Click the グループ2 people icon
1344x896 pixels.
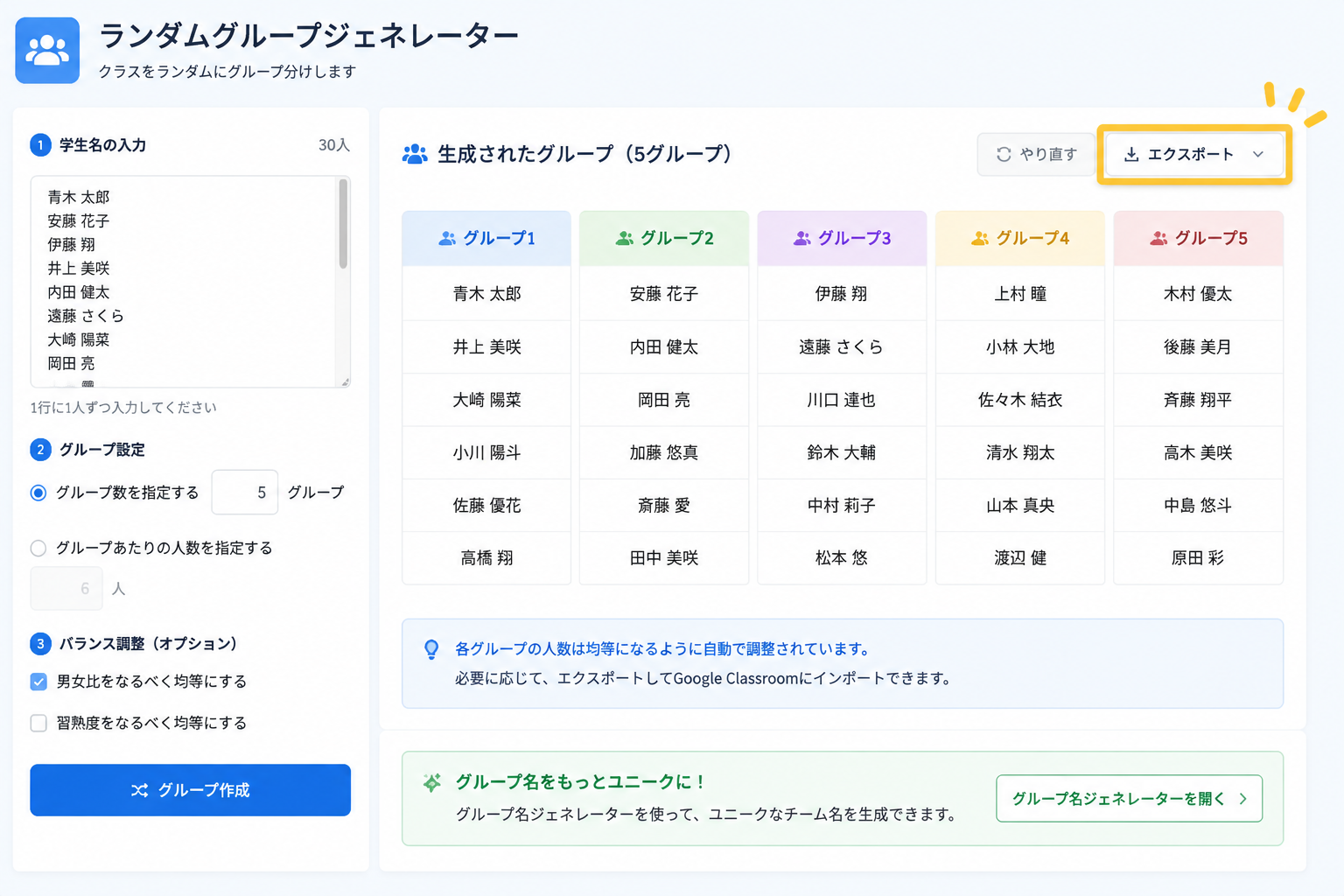click(625, 238)
